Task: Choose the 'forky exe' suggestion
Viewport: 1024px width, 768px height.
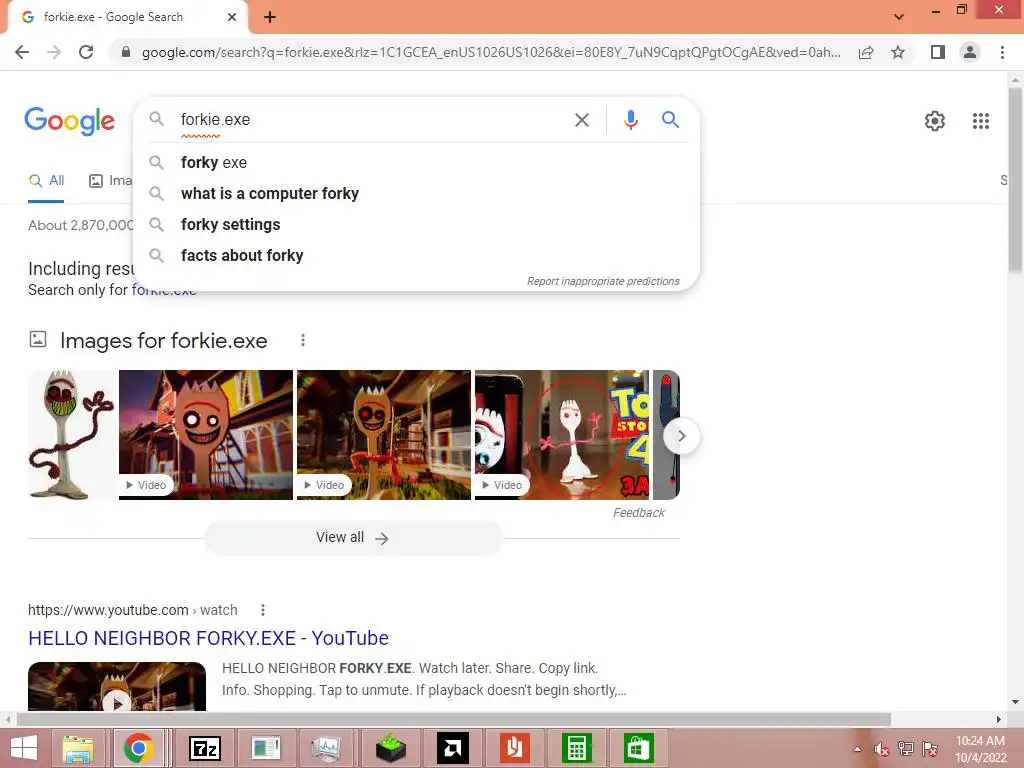Action: pos(417,163)
